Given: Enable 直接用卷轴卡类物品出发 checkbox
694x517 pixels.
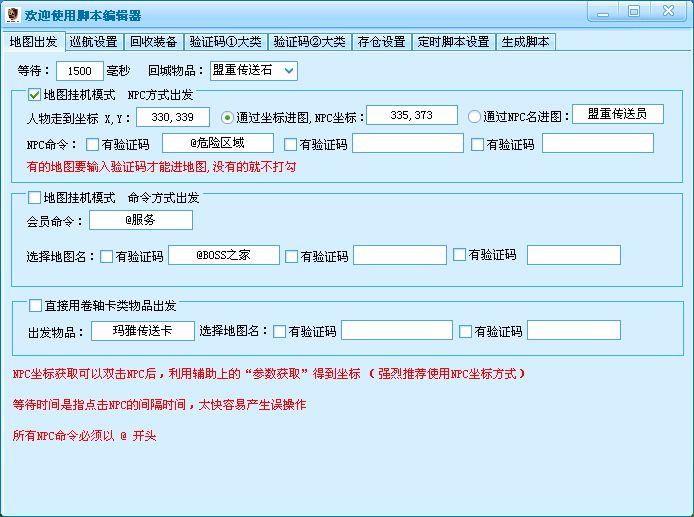Looking at the screenshot, I should pos(35,305).
